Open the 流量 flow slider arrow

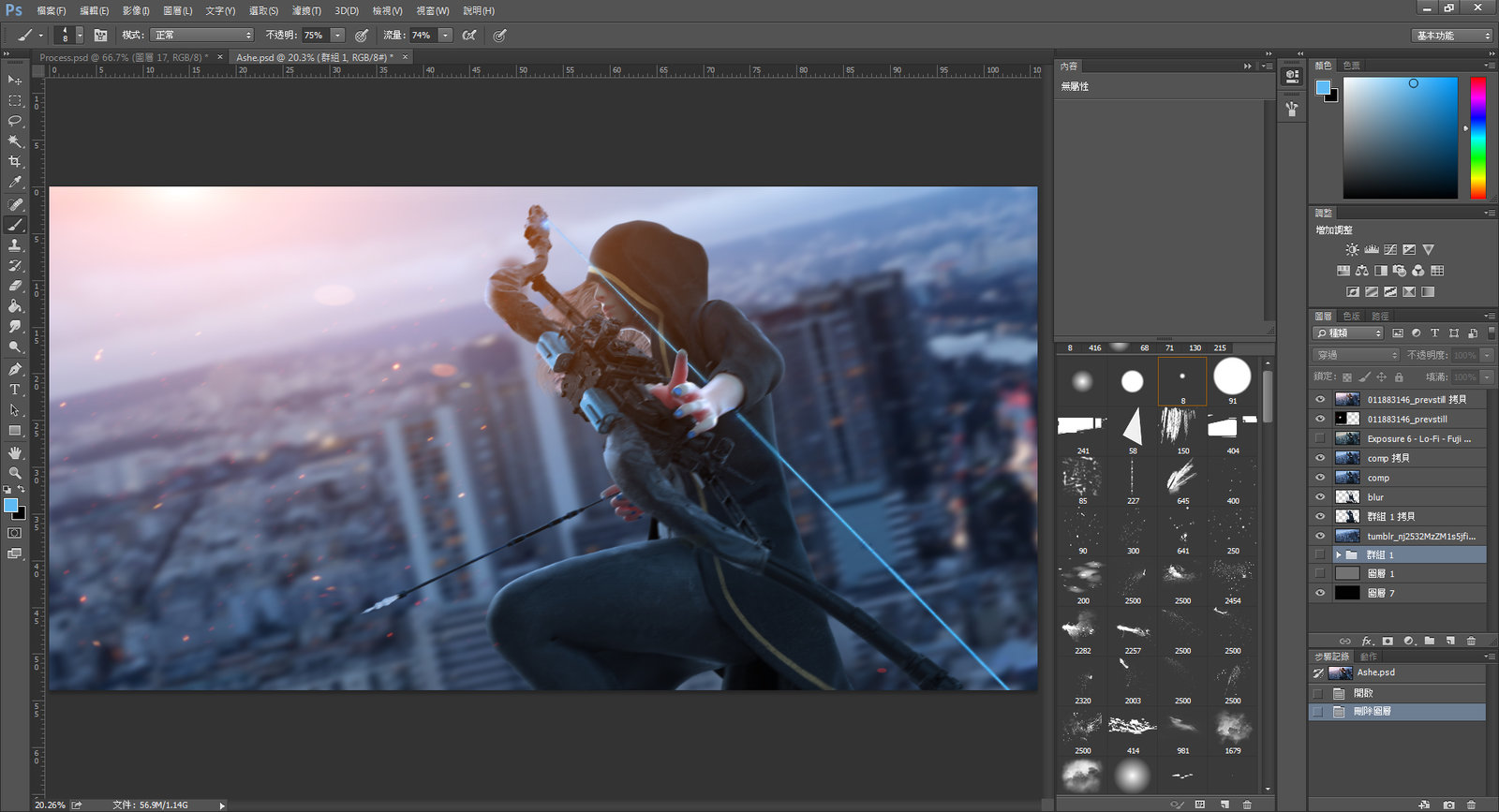click(x=446, y=35)
